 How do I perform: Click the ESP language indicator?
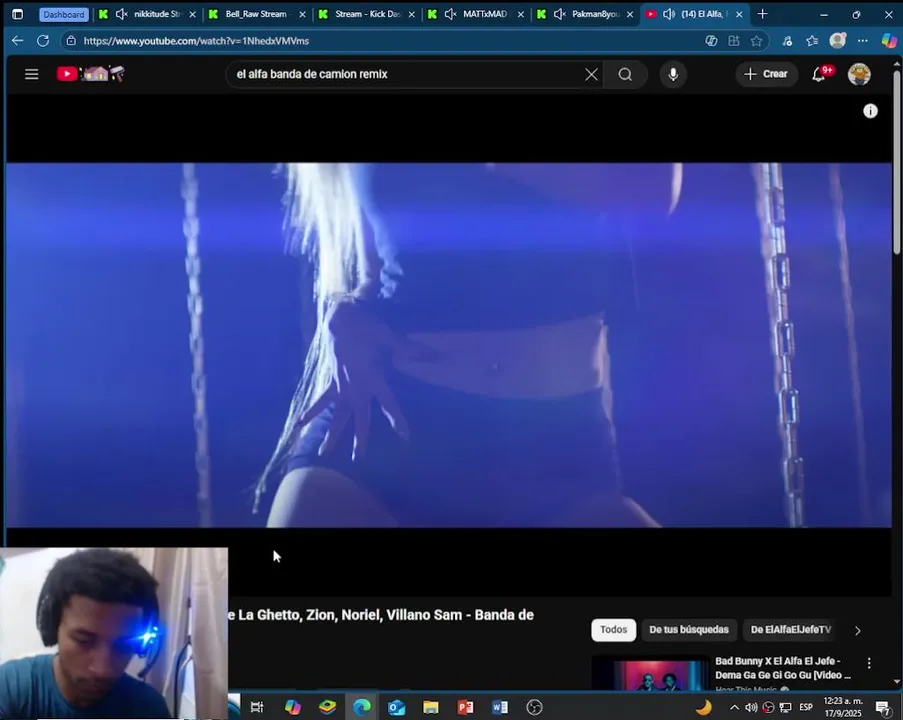[x=806, y=707]
